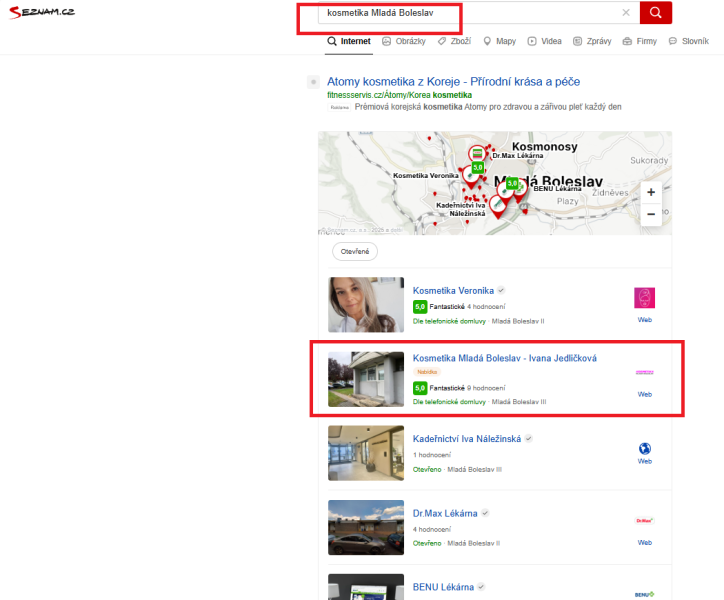Image resolution: width=724 pixels, height=600 pixels.
Task: Open the Kosmetika Veronika Web link
Action: point(645,320)
